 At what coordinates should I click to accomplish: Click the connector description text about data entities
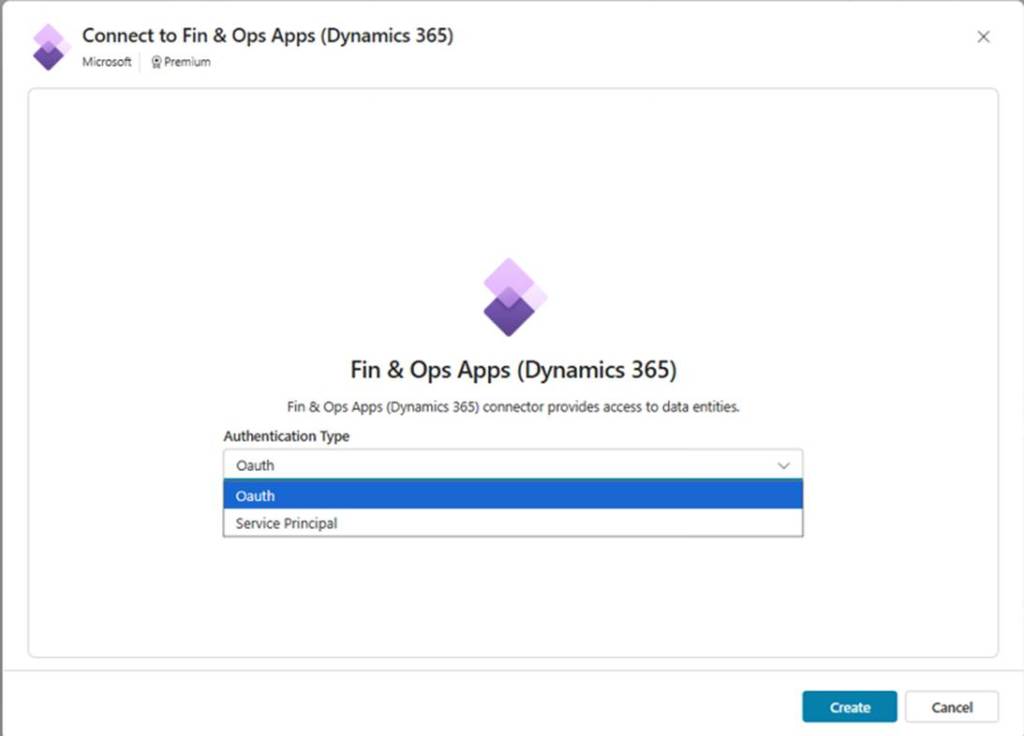click(x=512, y=407)
